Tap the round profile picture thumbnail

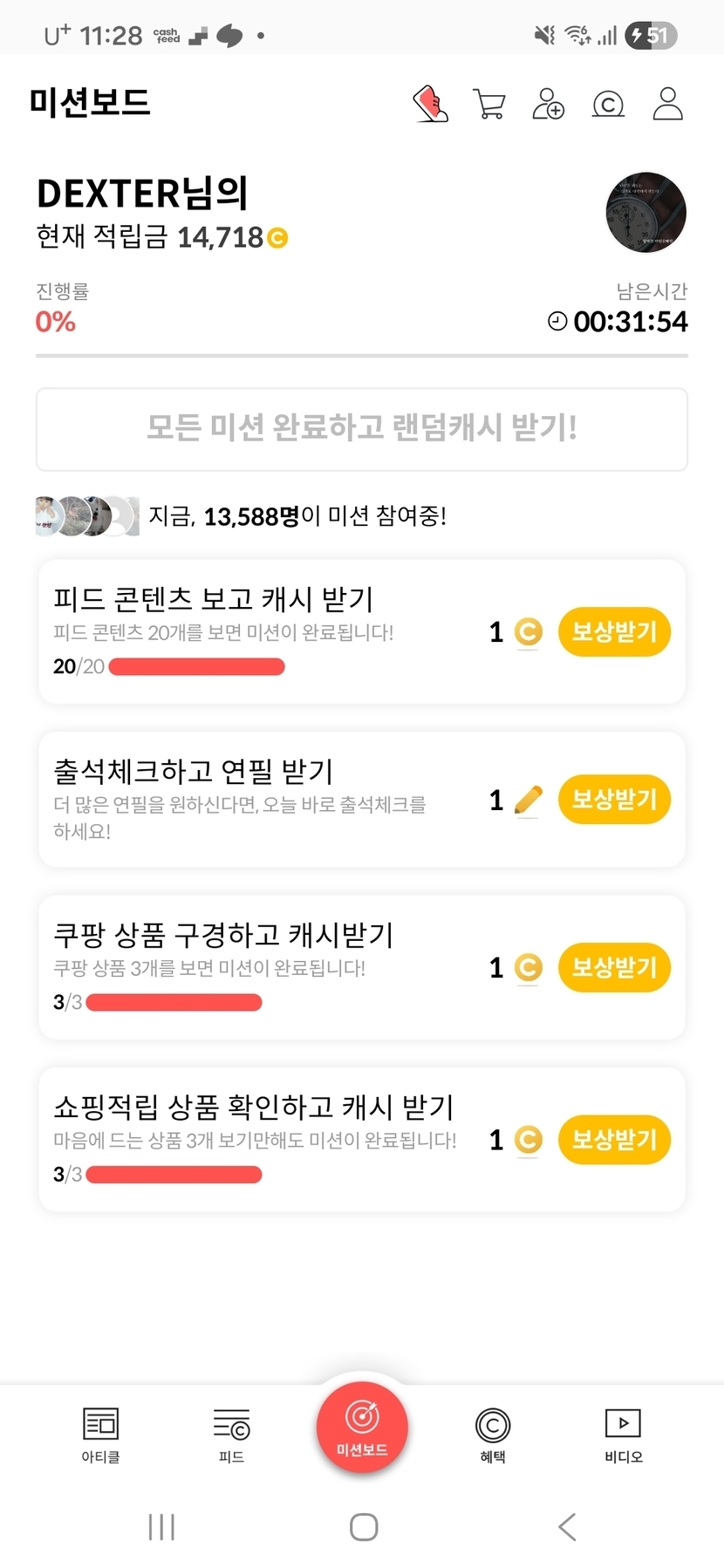pyautogui.click(x=645, y=212)
